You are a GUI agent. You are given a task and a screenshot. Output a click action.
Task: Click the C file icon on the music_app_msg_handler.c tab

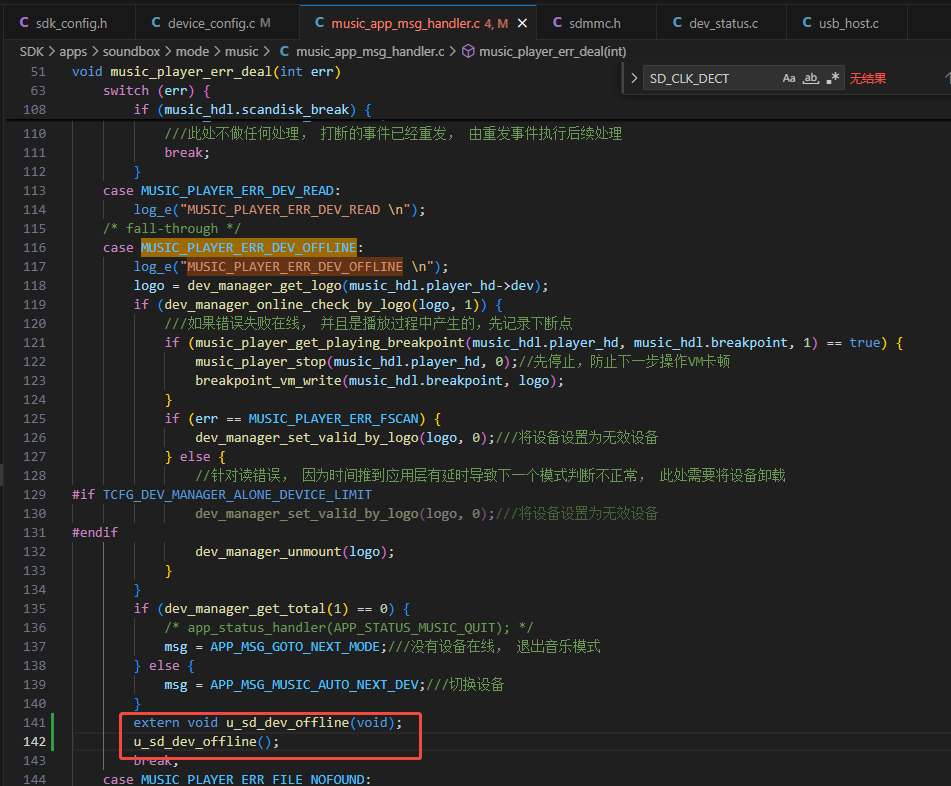click(320, 23)
